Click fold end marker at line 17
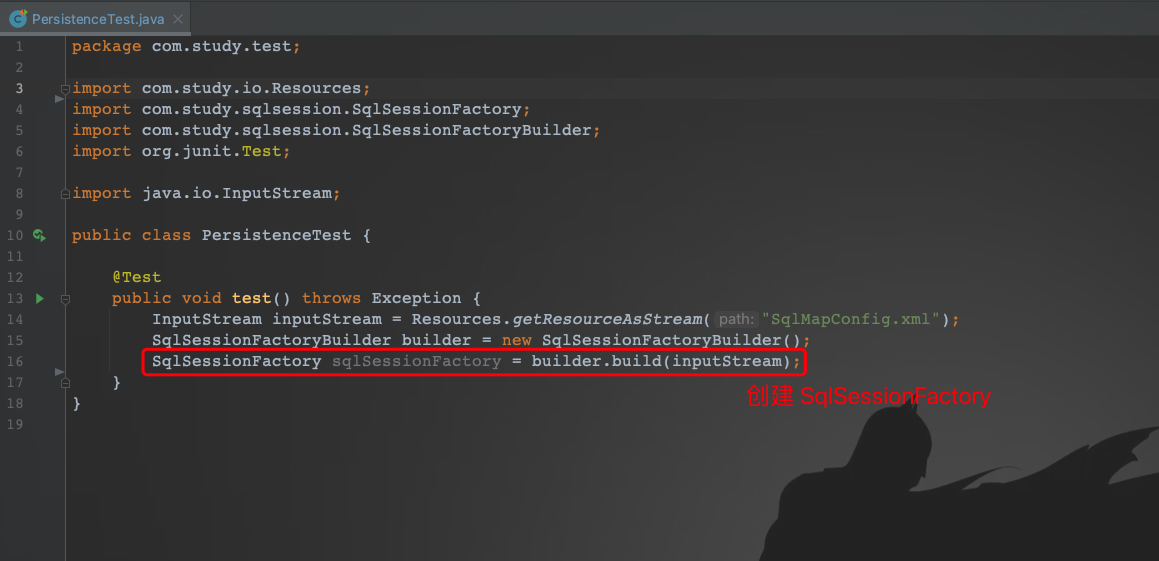 pos(65,383)
